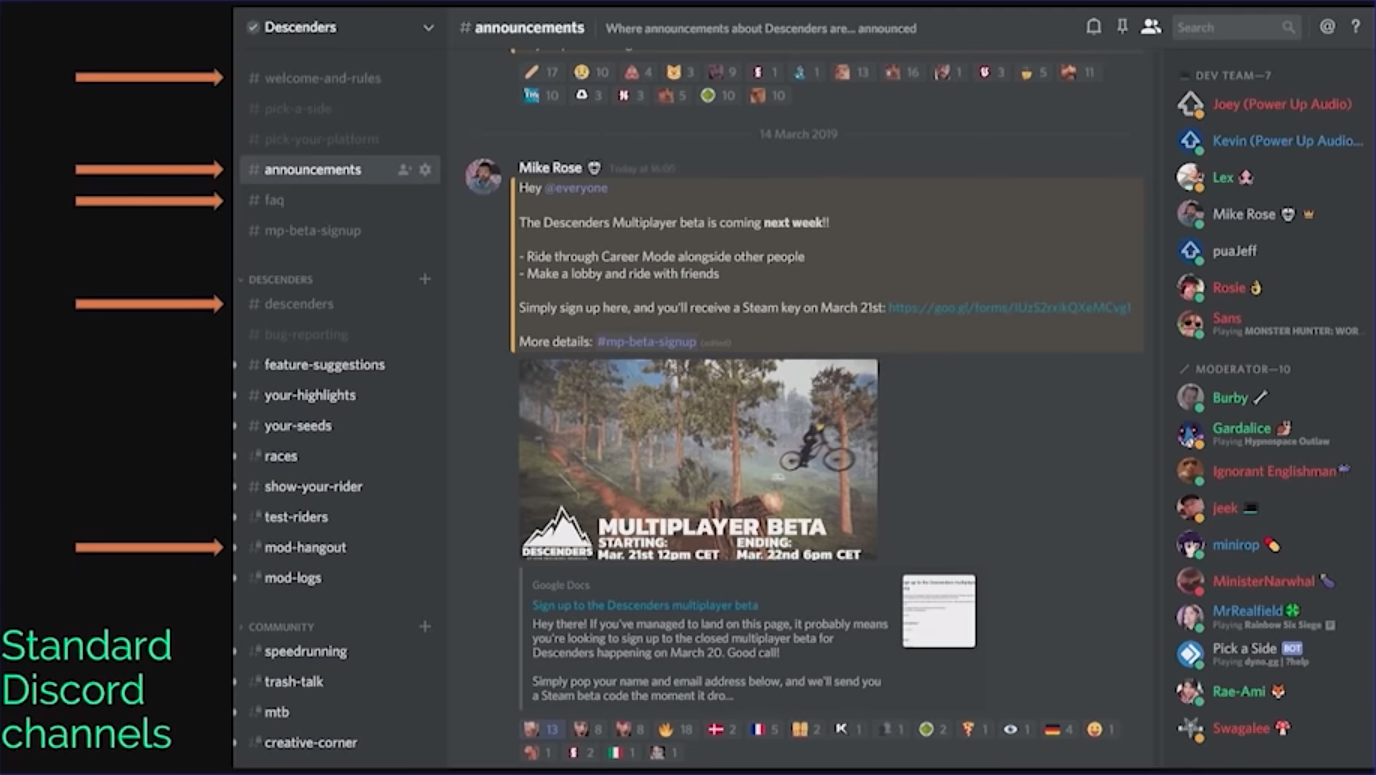Switch to the feature-suggestions channel

click(340, 365)
